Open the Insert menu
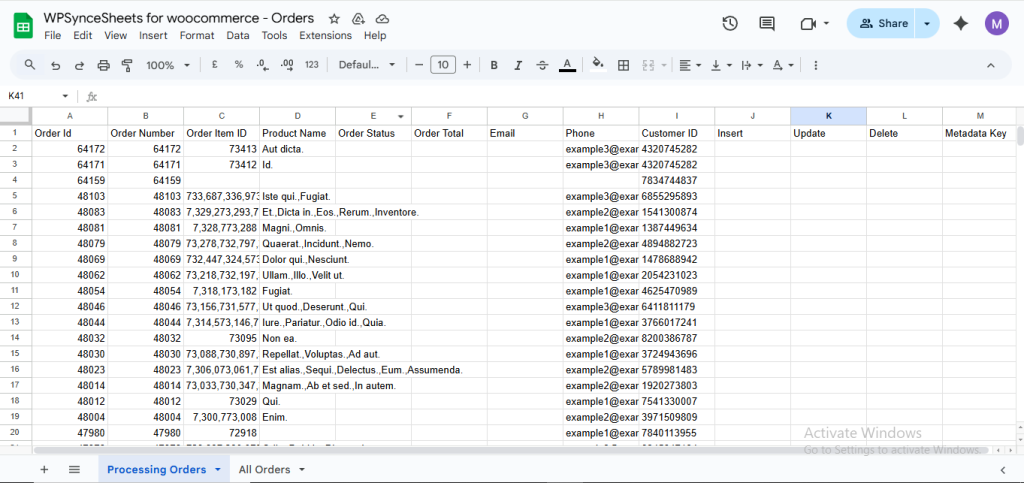 point(153,35)
